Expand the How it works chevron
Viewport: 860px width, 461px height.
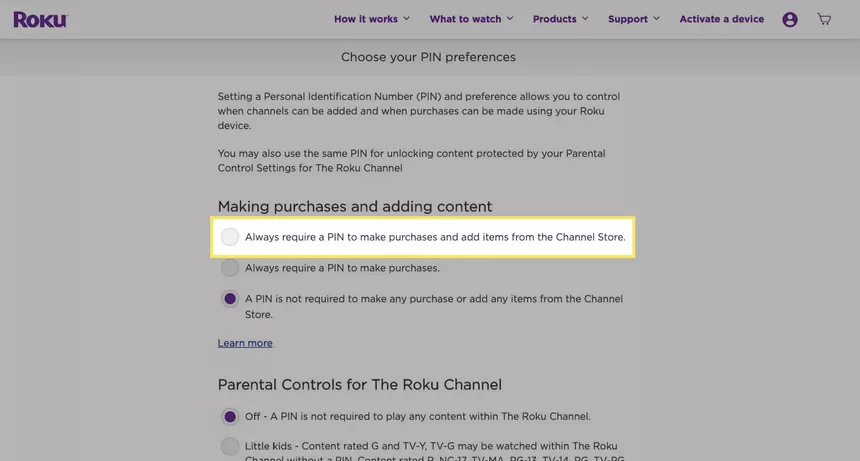pos(406,19)
